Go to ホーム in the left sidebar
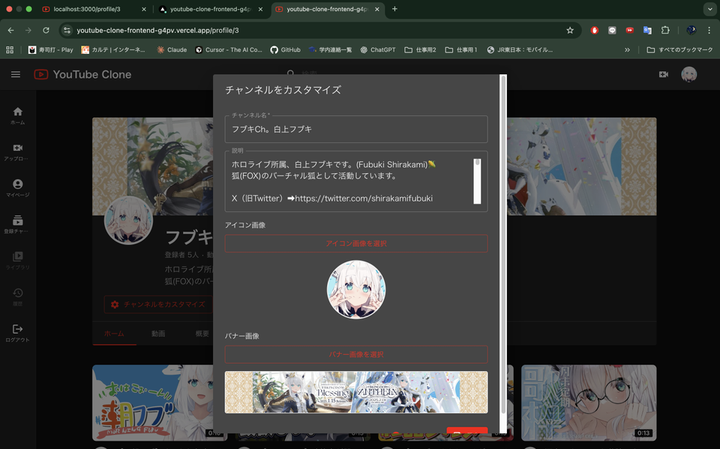 coord(17,116)
